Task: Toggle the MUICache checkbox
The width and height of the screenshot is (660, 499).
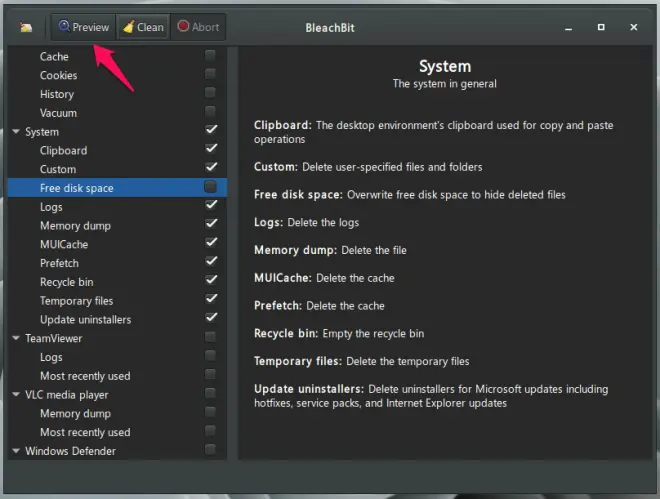Action: point(211,242)
